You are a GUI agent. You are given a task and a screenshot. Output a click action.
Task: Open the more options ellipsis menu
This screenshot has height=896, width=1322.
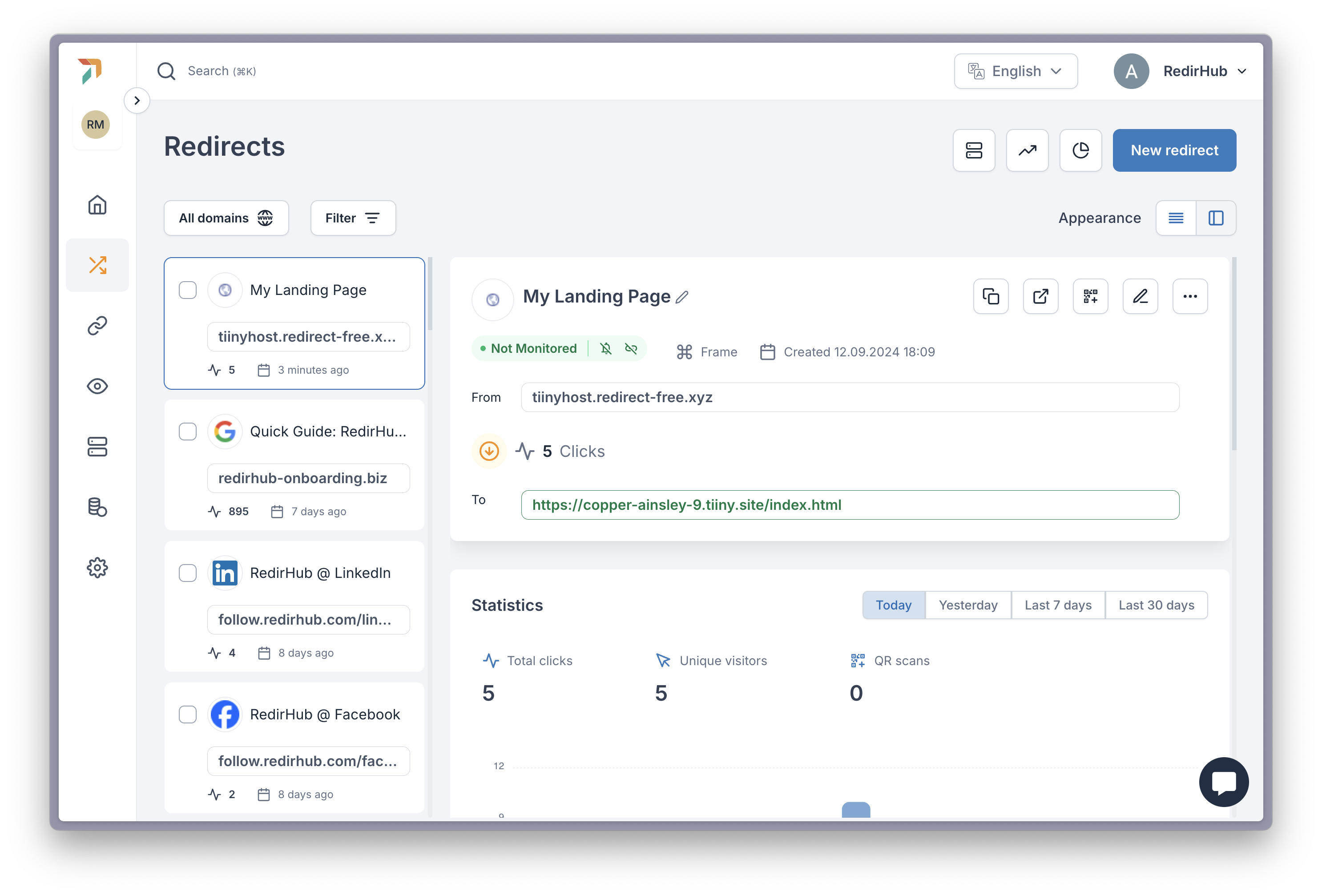(x=1190, y=296)
